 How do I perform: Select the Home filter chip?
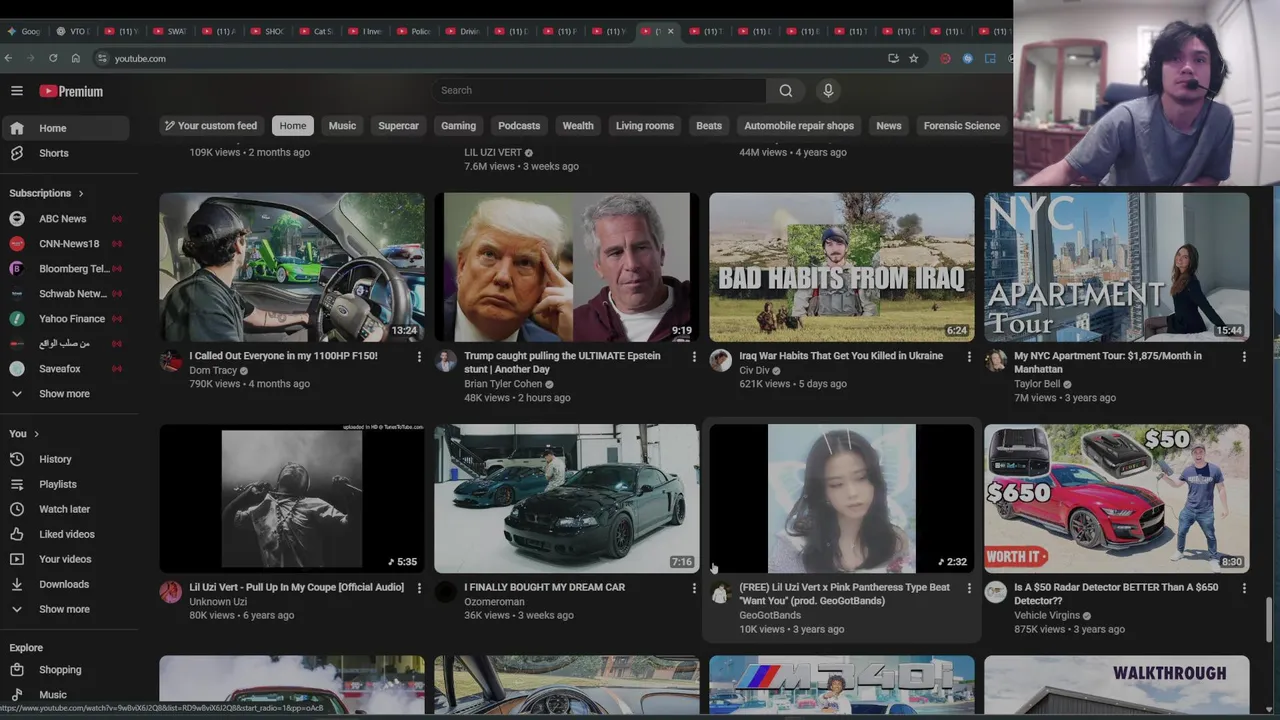point(293,126)
